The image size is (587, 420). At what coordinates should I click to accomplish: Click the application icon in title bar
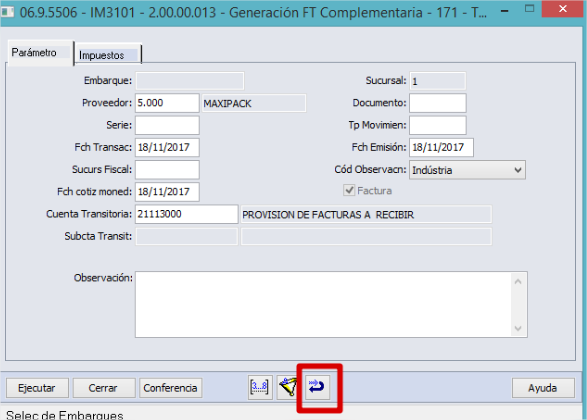tap(7, 12)
